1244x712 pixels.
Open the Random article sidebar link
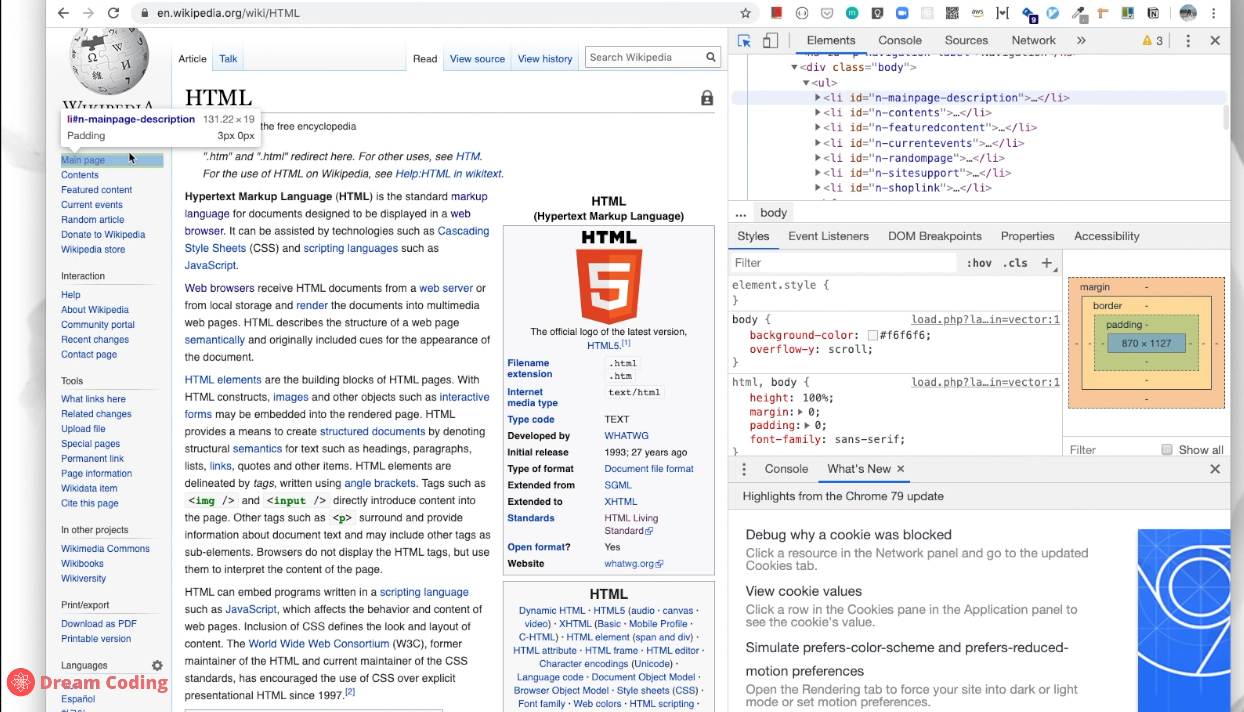click(92, 220)
